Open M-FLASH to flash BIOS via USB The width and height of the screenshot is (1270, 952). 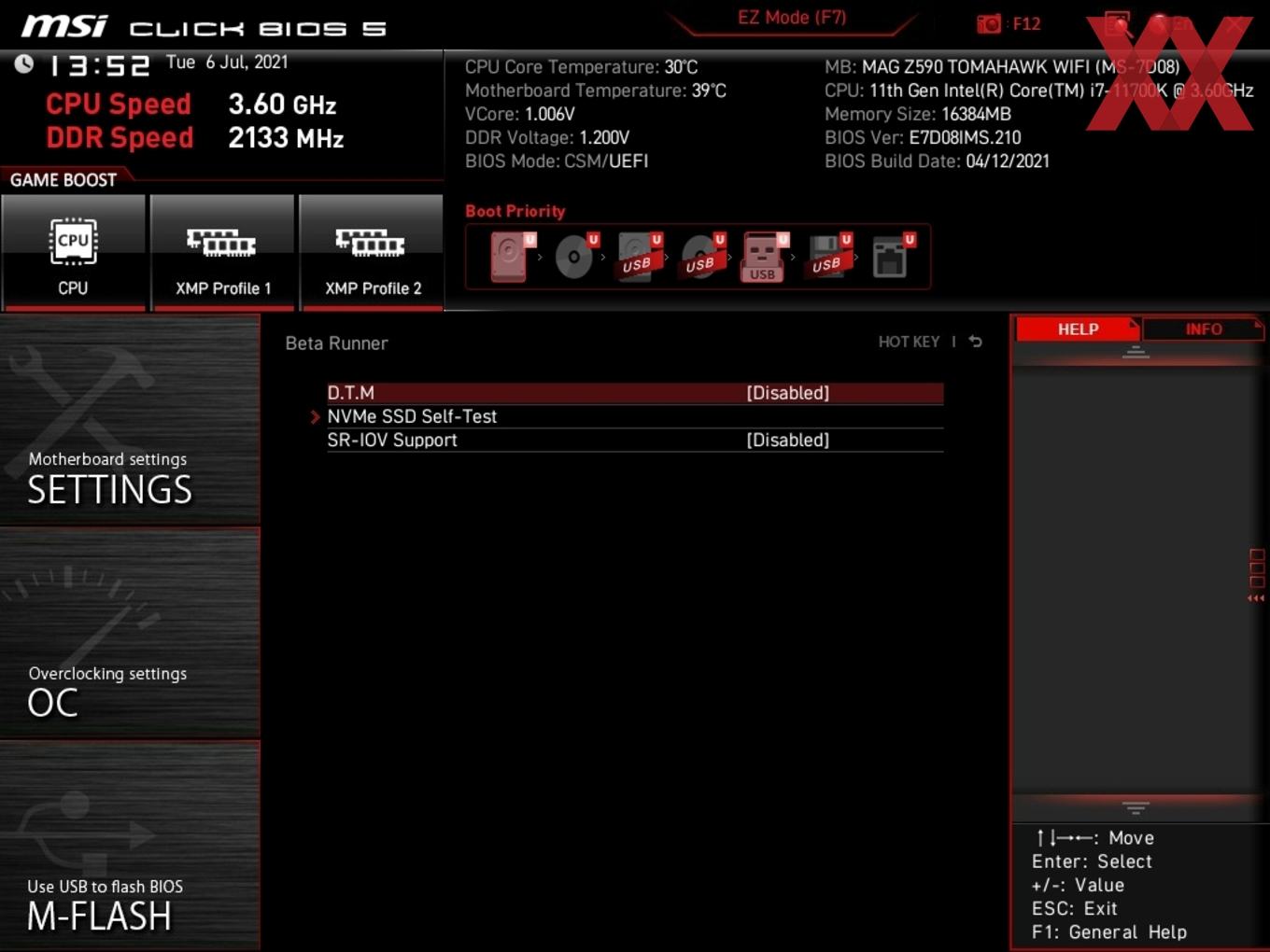(x=130, y=846)
